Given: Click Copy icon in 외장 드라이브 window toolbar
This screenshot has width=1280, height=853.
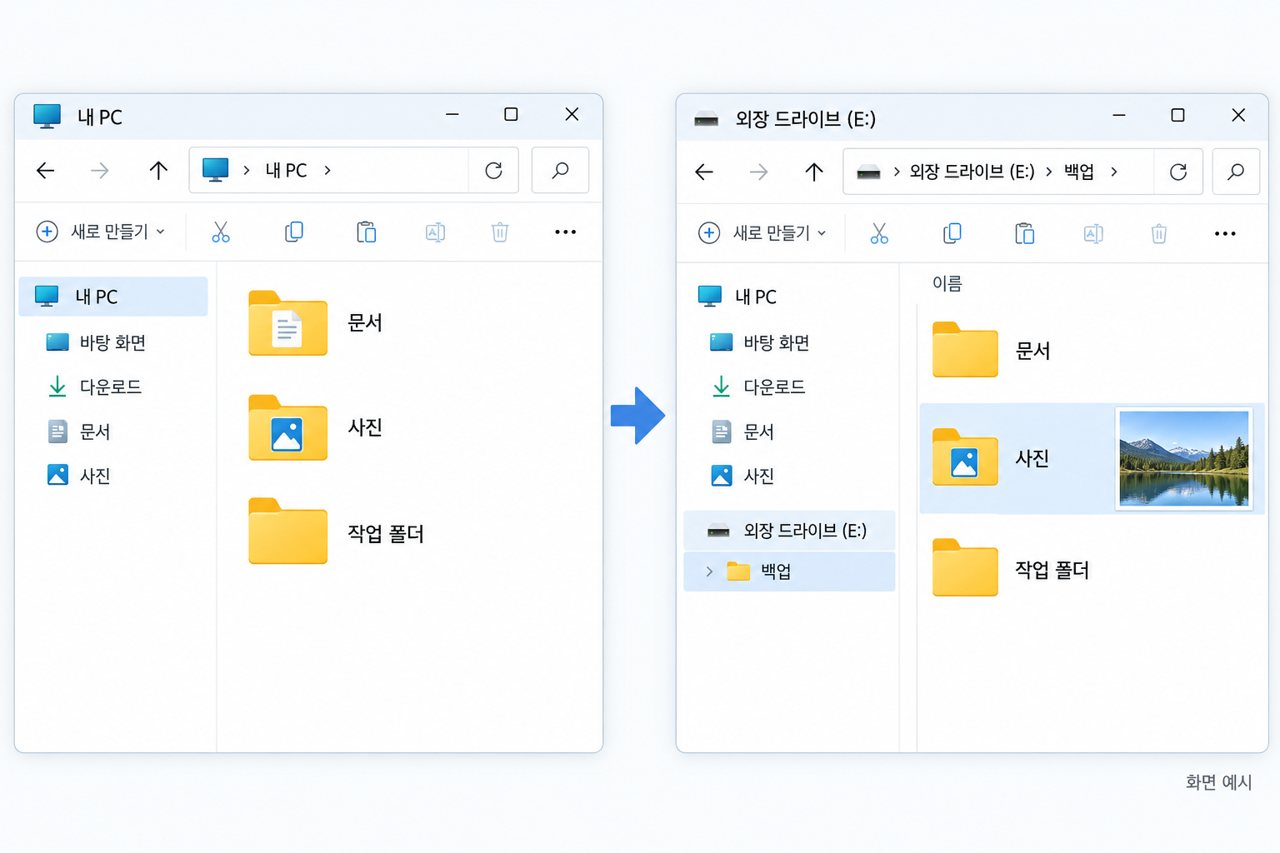Looking at the screenshot, I should coord(952,233).
